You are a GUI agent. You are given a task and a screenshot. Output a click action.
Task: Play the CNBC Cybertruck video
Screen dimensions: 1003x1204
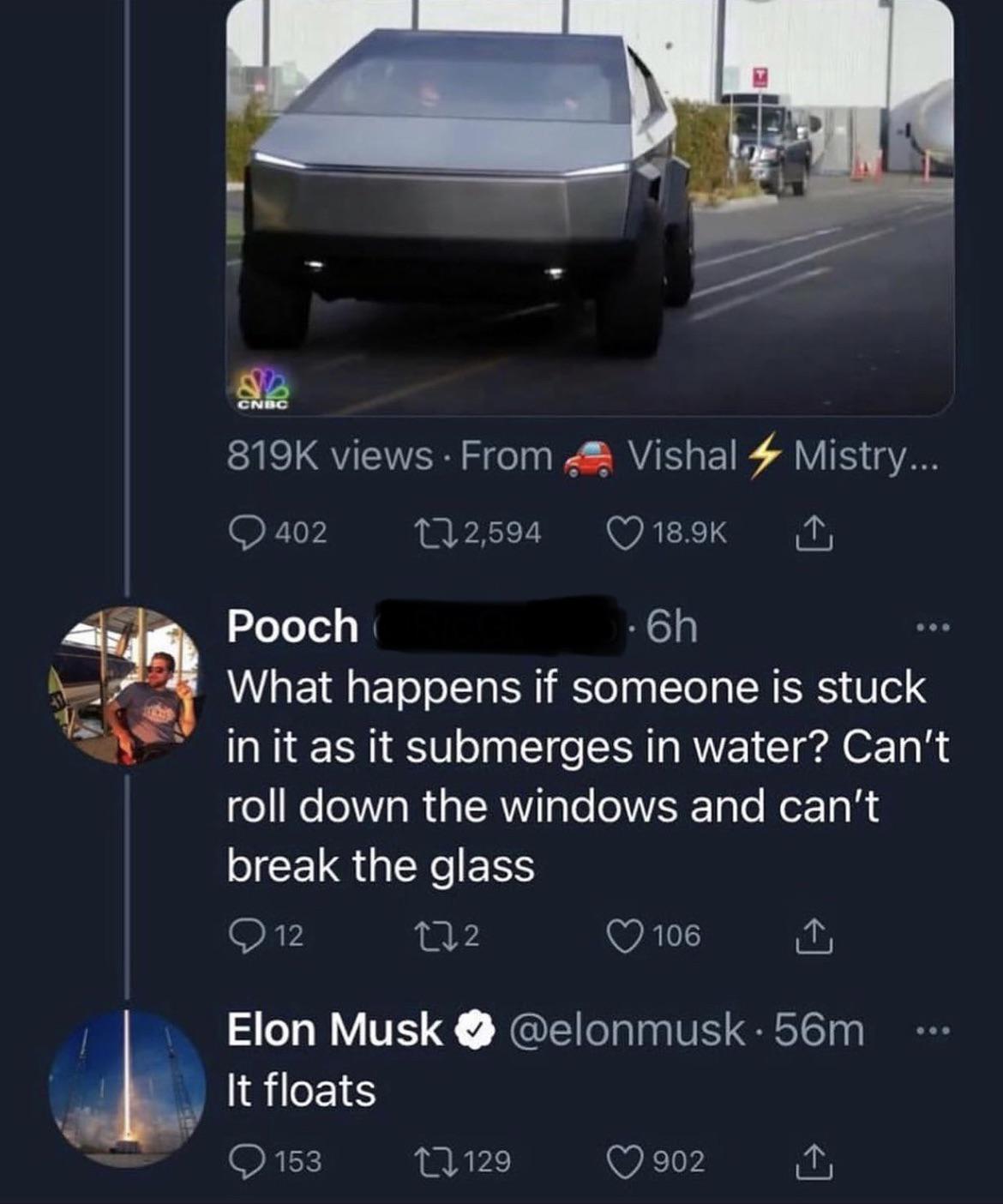pyautogui.click(x=590, y=206)
